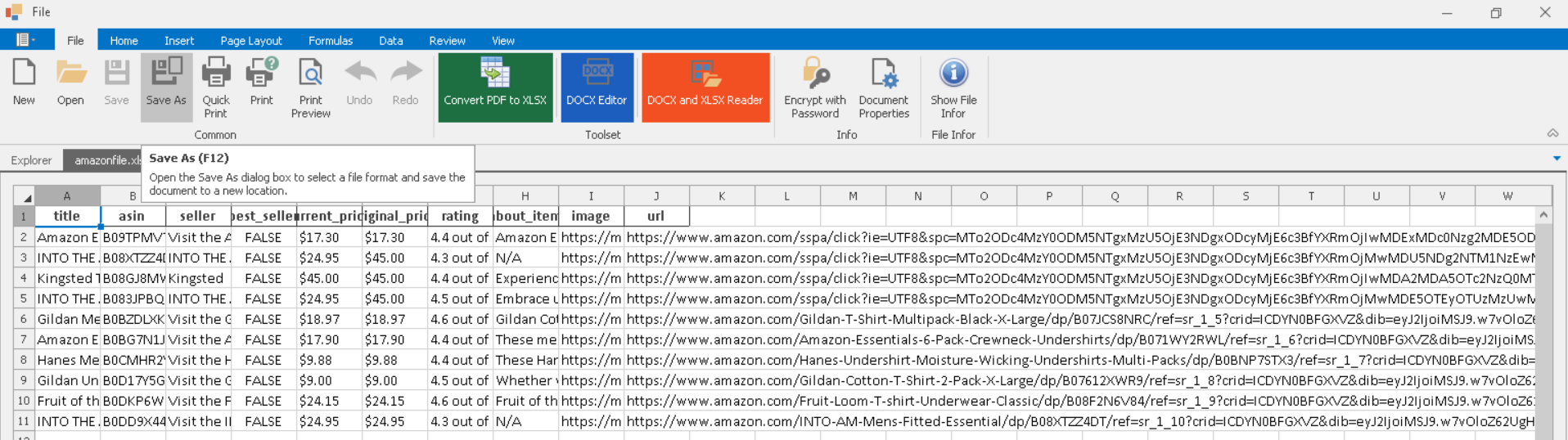
Task: Click the "title" header cell
Action: pyautogui.click(x=67, y=216)
